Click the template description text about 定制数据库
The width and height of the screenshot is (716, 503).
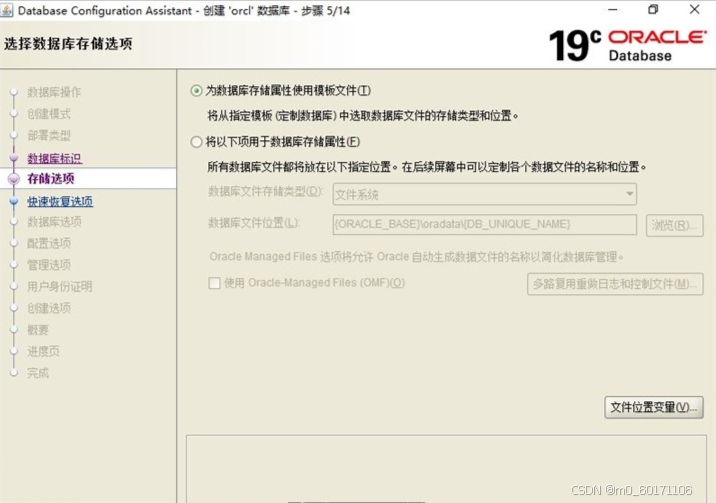tap(363, 116)
